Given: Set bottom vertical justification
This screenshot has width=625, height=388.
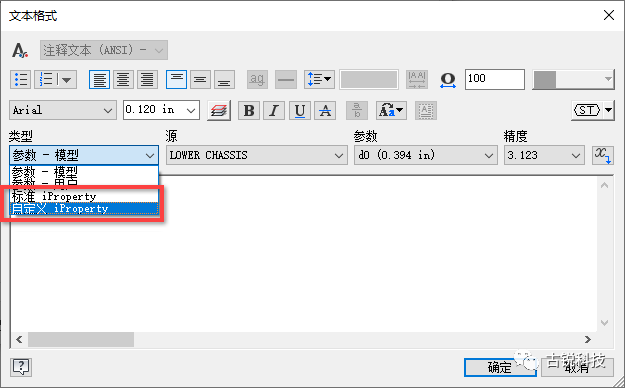Looking at the screenshot, I should tap(224, 79).
